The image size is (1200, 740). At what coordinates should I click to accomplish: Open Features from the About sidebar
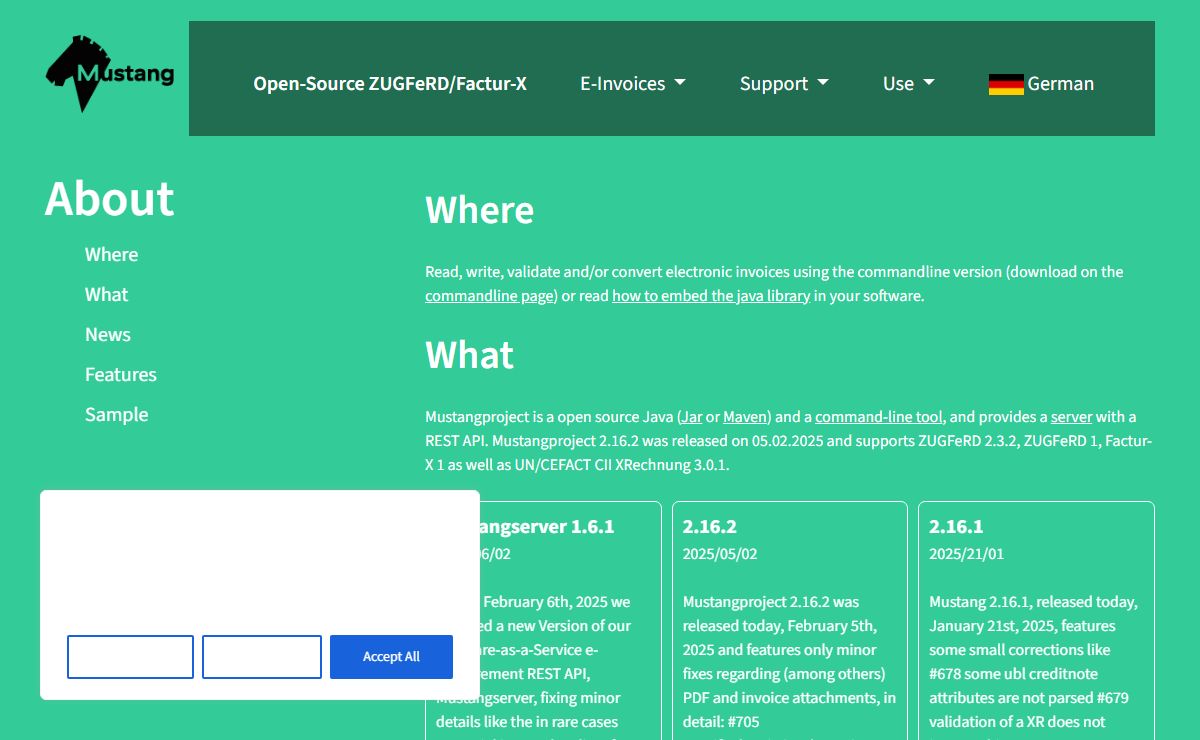[x=121, y=375]
